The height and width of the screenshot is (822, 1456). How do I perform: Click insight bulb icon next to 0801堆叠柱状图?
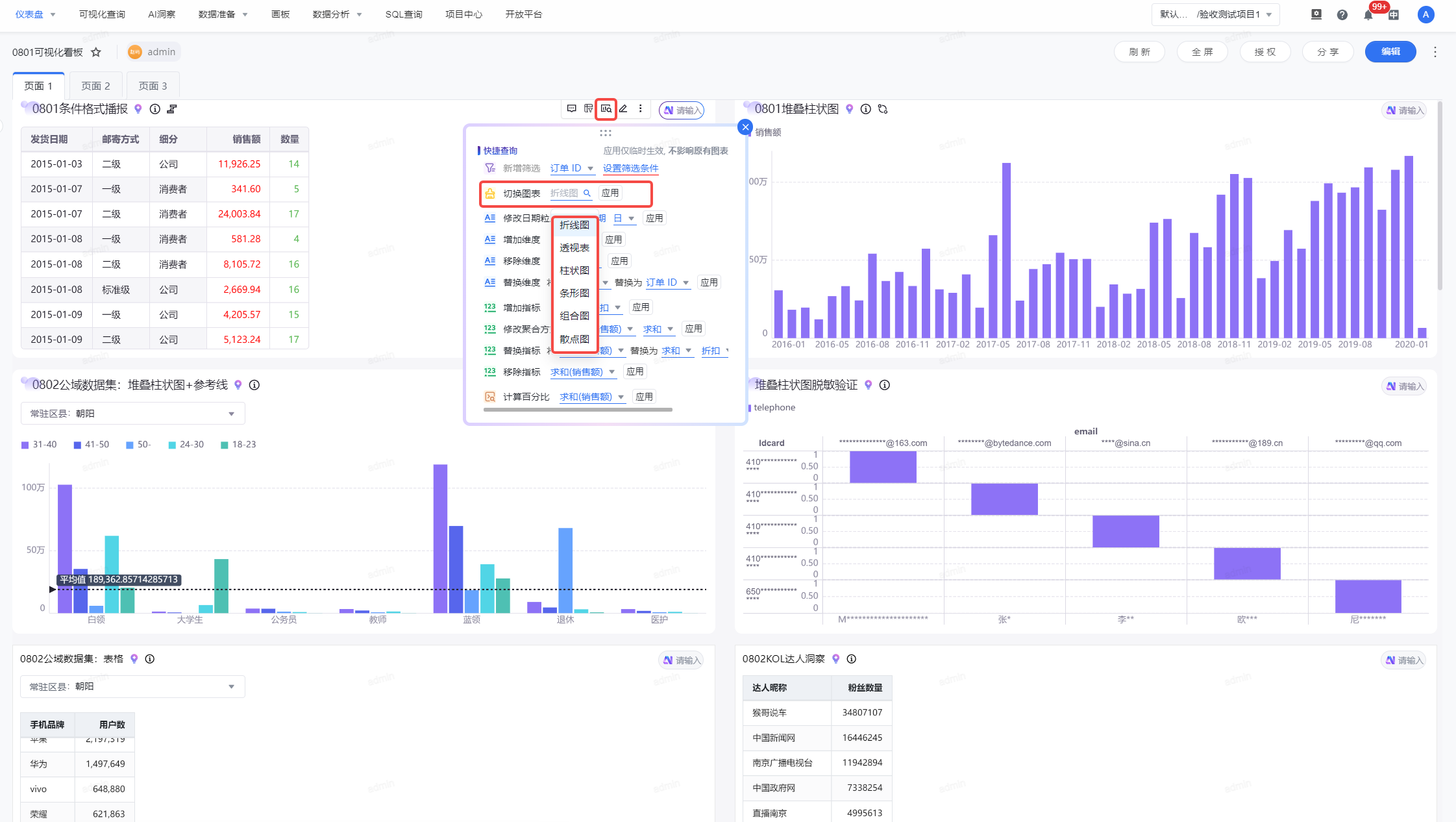pos(849,109)
